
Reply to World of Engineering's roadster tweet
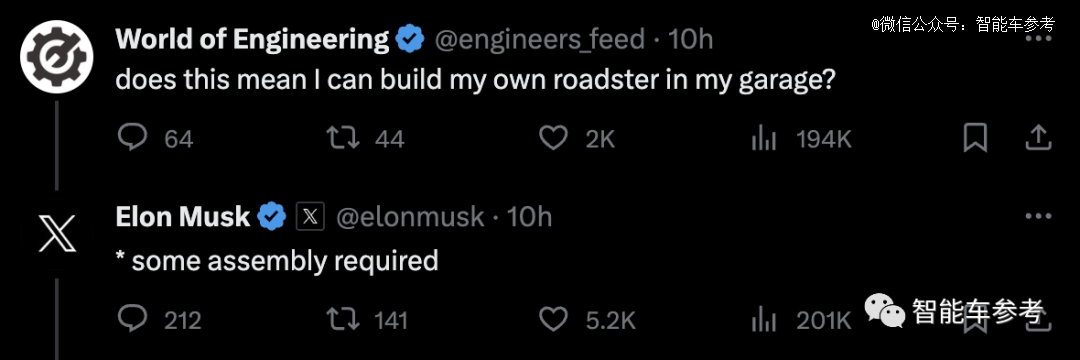(x=132, y=138)
